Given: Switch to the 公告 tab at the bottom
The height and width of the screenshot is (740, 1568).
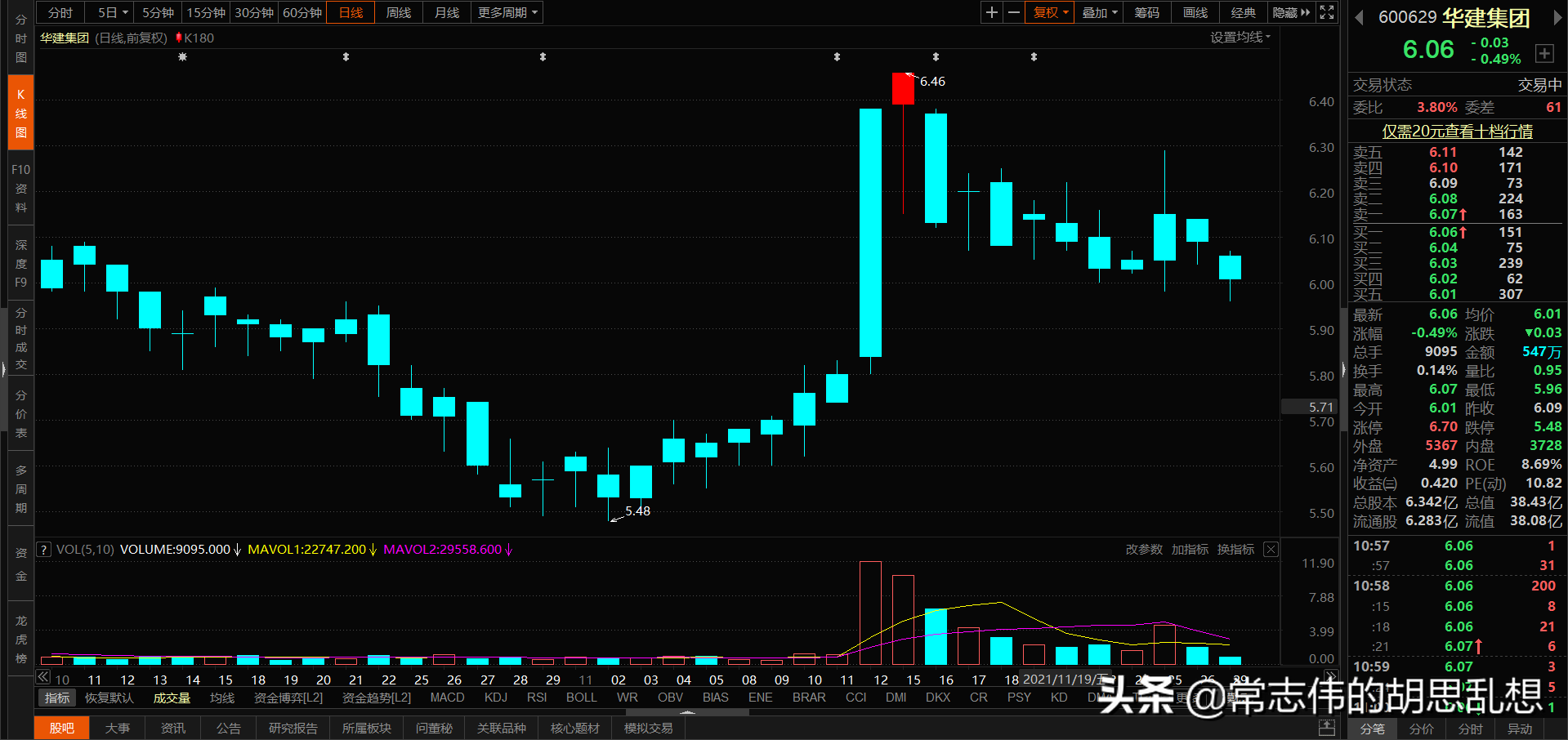Looking at the screenshot, I should point(228,728).
